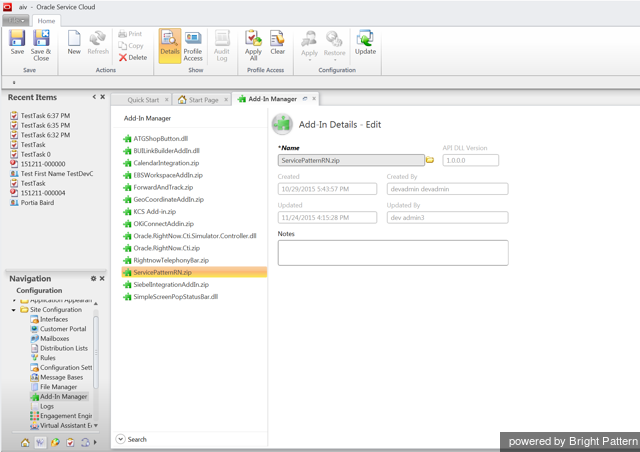This screenshot has width=640, height=452.
Task: Show Profile Access view
Action: (x=193, y=46)
